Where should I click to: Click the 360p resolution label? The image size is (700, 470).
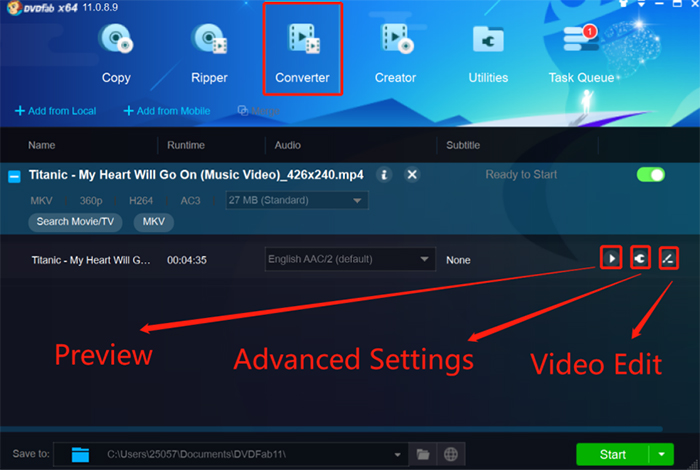coord(91,201)
